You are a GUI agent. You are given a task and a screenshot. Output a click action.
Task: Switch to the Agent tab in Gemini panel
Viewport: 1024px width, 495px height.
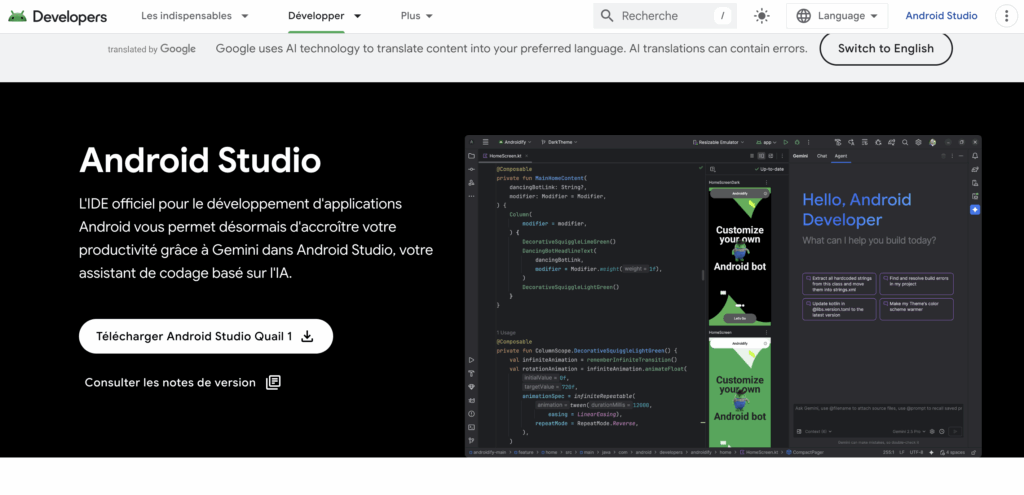[x=840, y=156]
